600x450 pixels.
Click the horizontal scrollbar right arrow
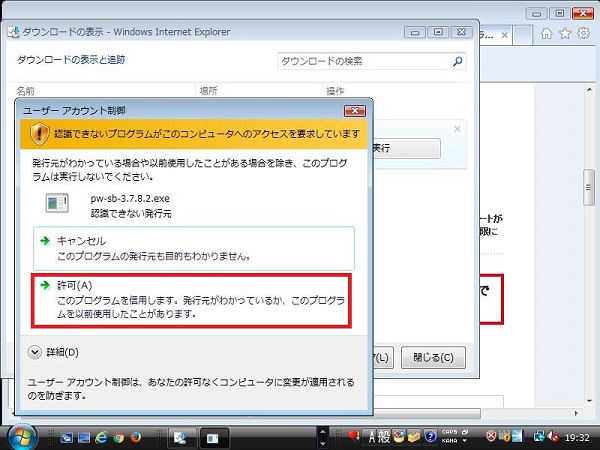point(577,413)
